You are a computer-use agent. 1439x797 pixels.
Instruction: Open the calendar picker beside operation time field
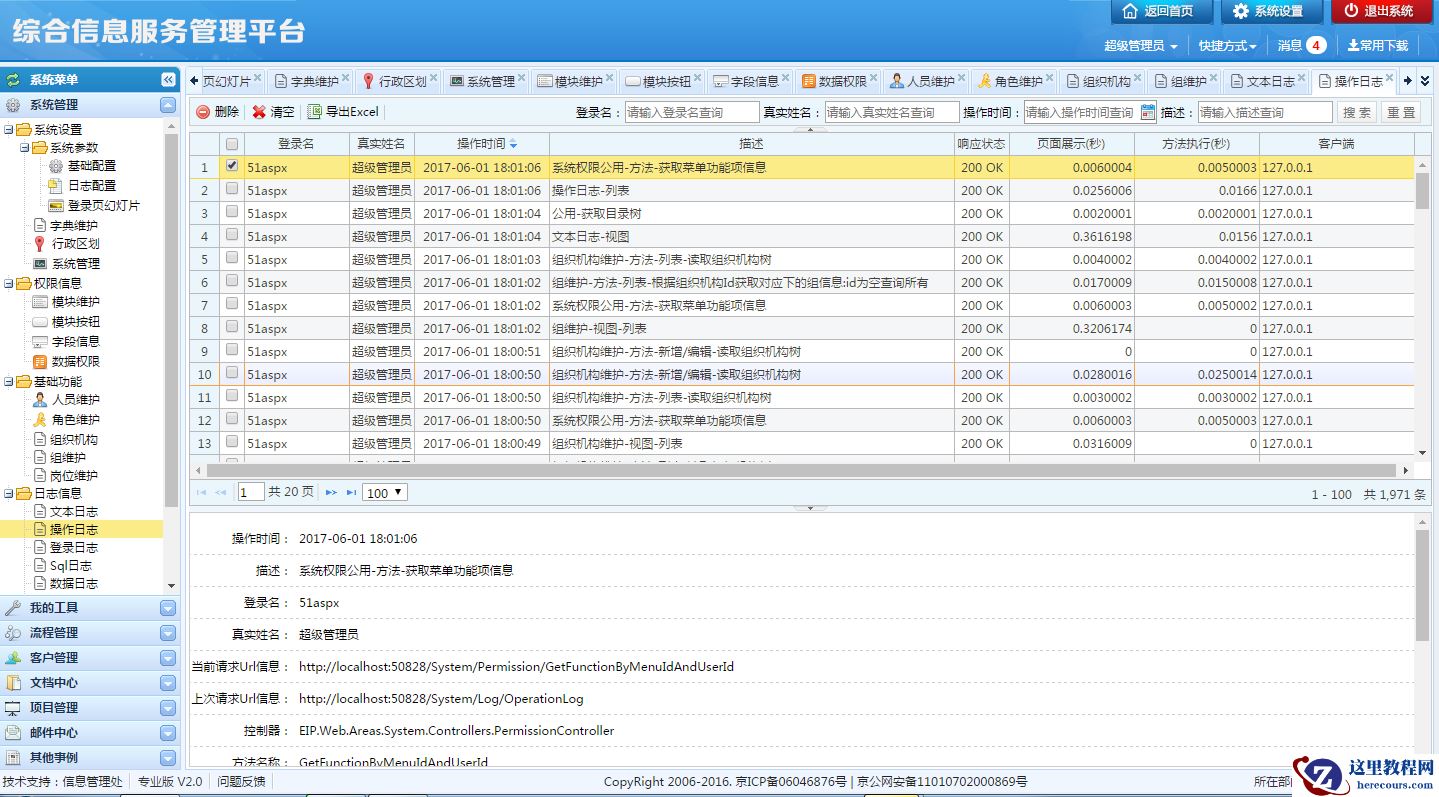[x=1147, y=112]
